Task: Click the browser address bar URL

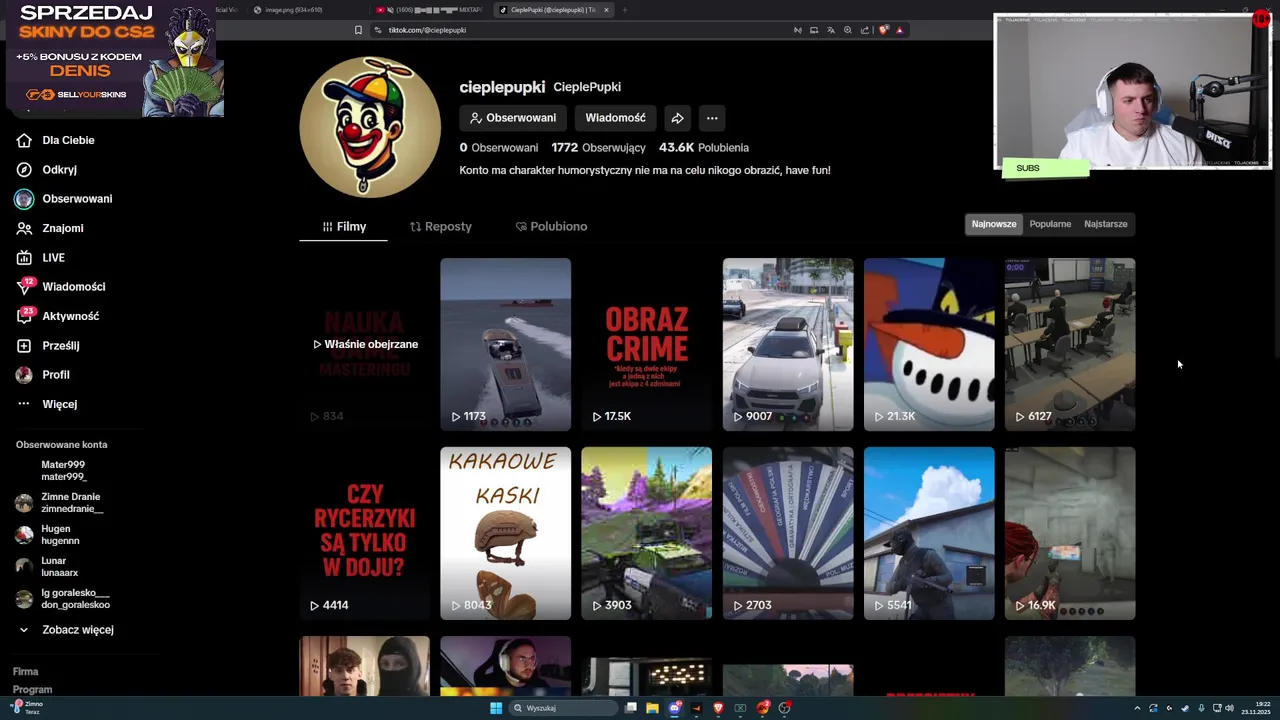Action: pos(427,30)
